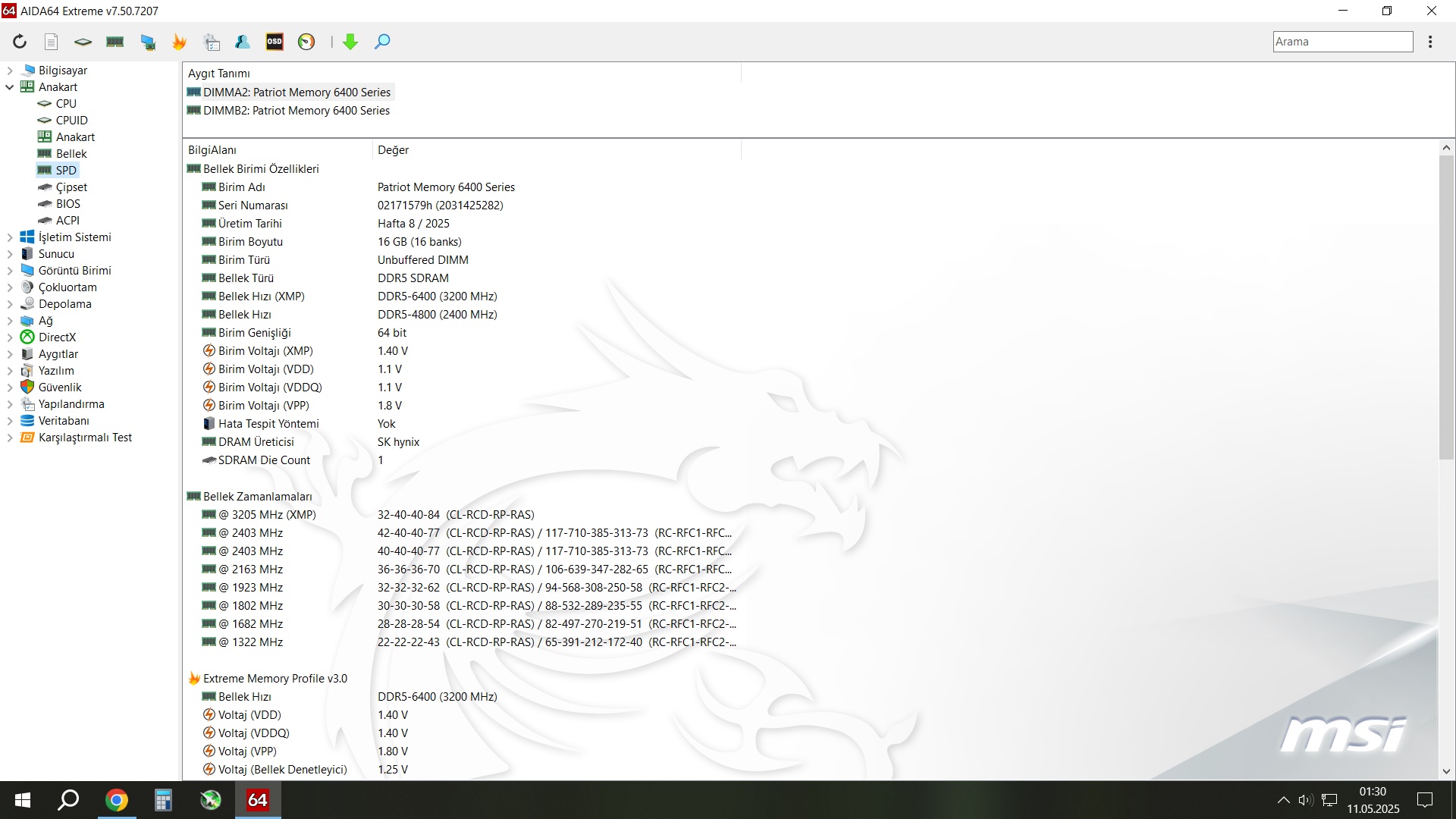Screen dimensions: 1456x819
Task: Open the Çipset tree item
Action: click(71, 187)
